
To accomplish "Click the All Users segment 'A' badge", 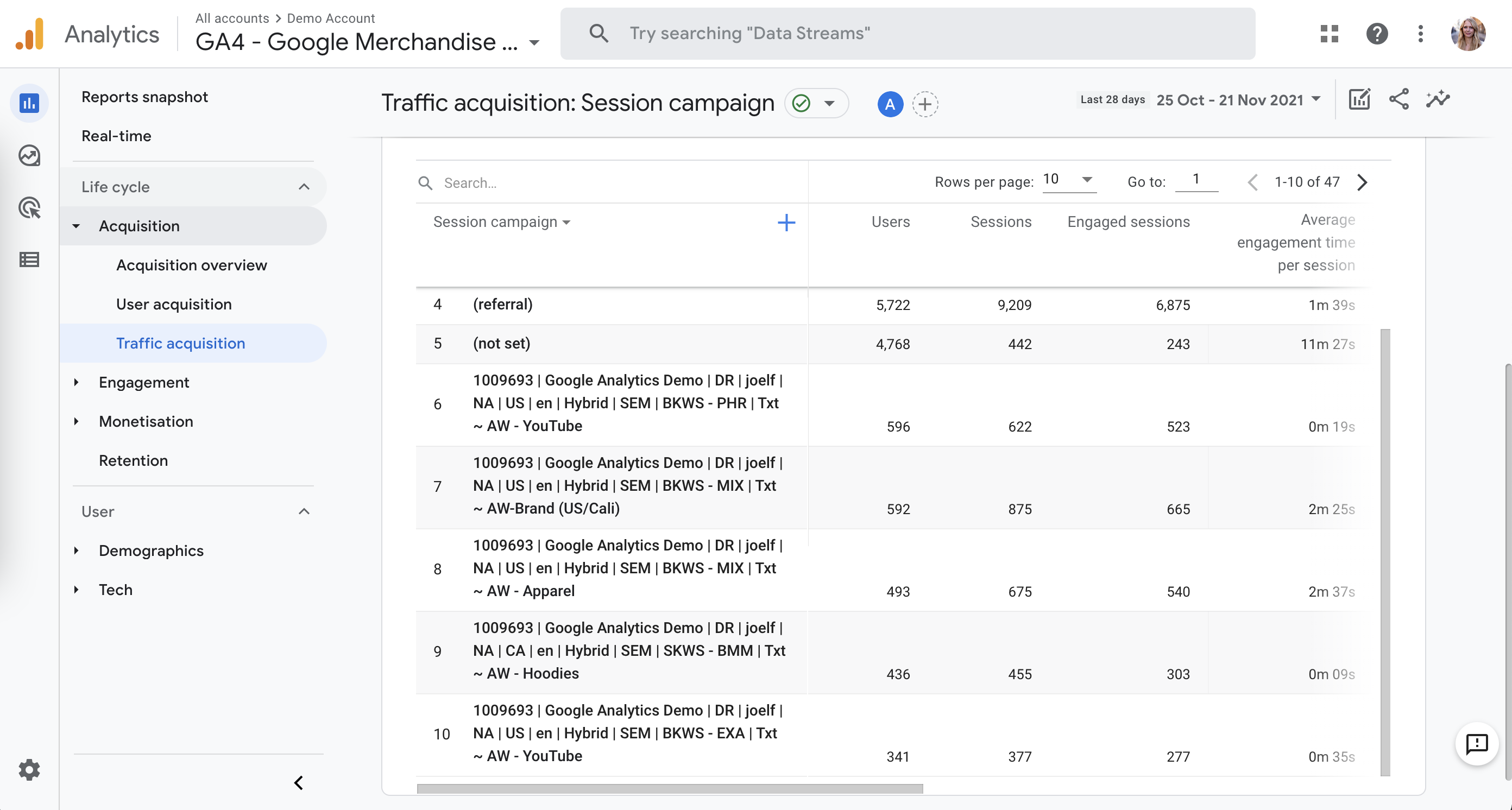I will 890,104.
